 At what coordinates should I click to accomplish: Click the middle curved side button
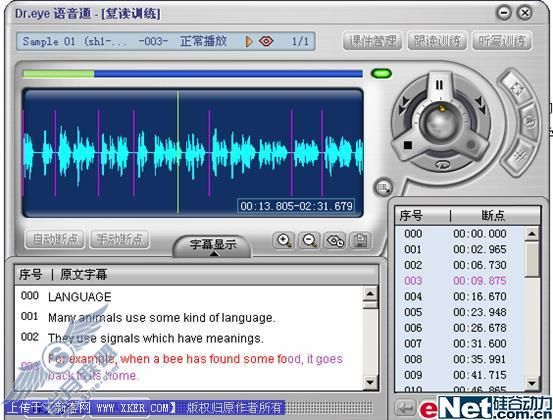[529, 122]
